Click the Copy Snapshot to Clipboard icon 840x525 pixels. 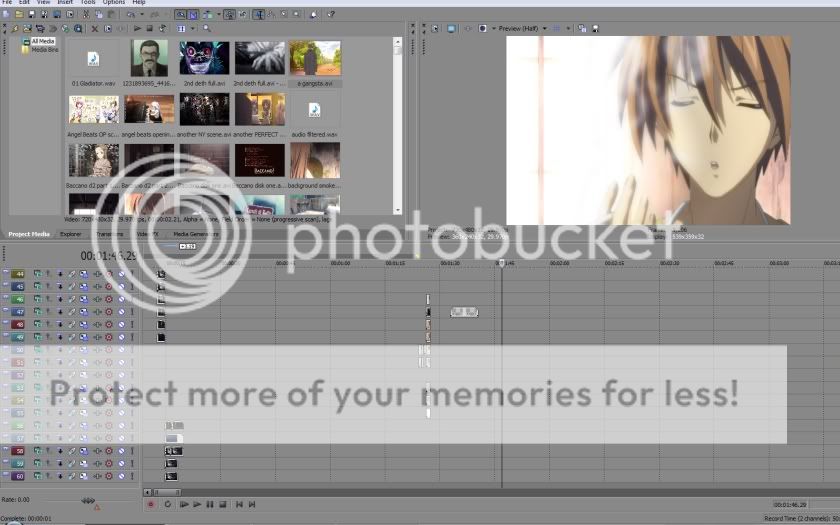(x=582, y=28)
